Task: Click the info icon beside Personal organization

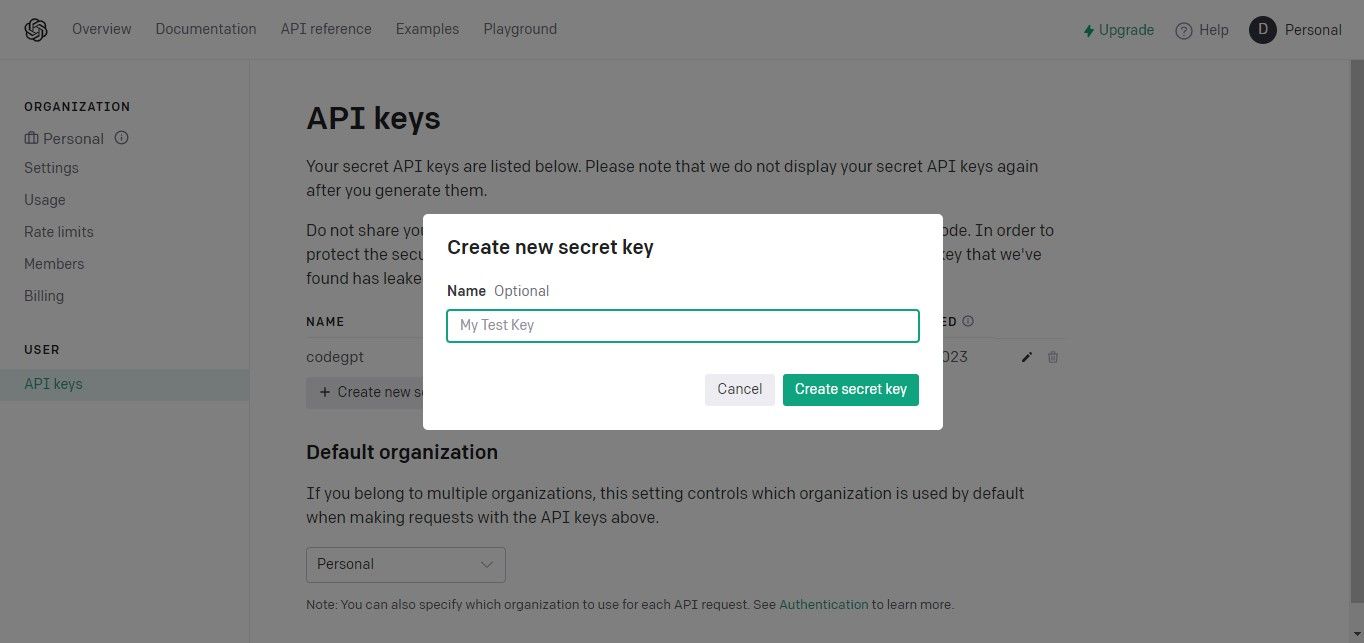Action: (122, 138)
